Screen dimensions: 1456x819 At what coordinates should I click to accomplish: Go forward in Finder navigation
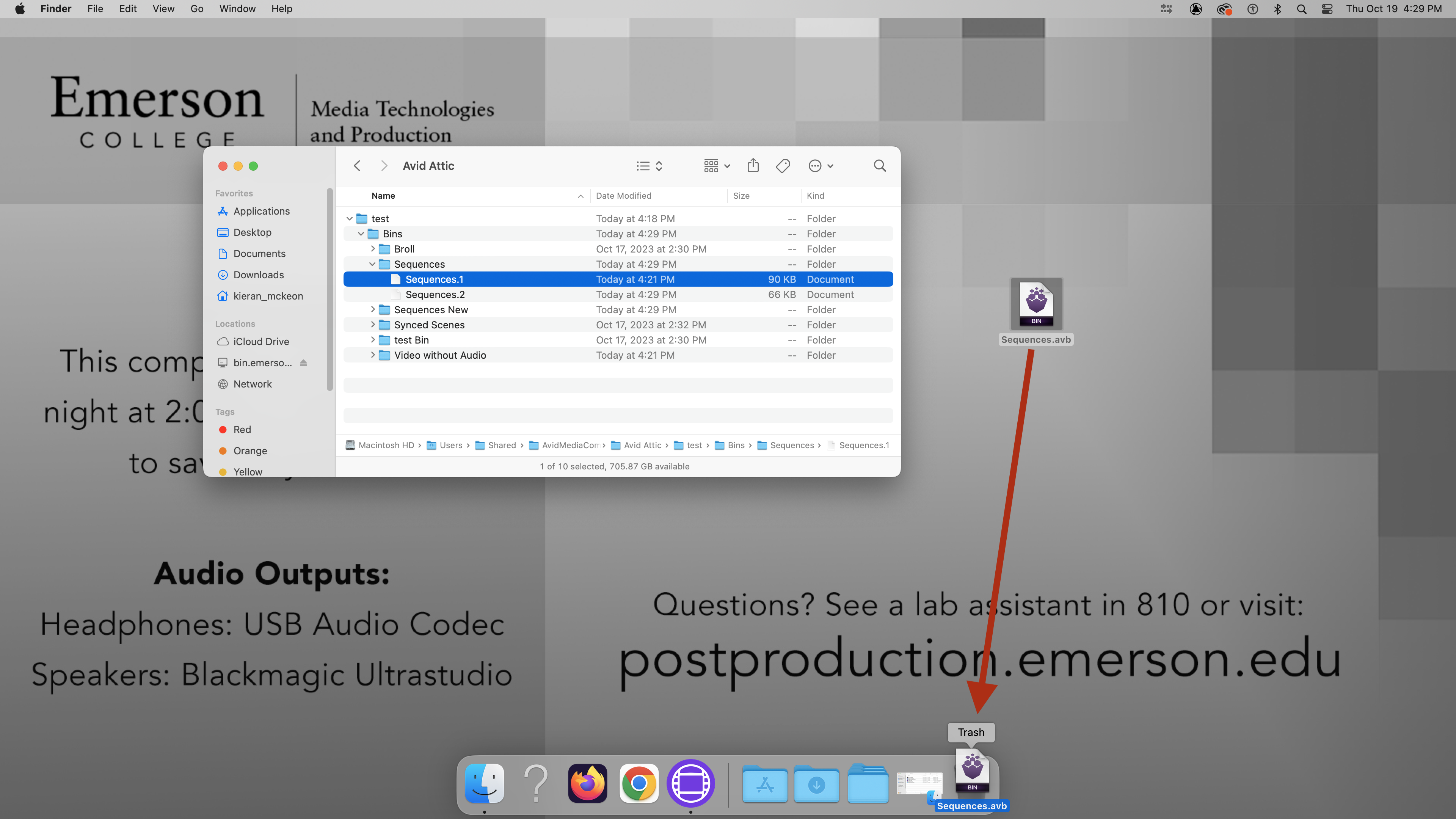point(384,166)
